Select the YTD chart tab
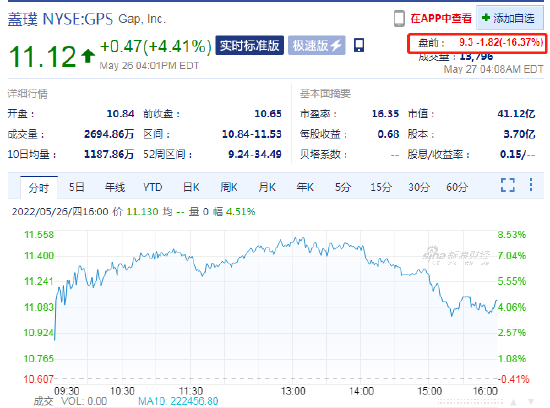 153,187
